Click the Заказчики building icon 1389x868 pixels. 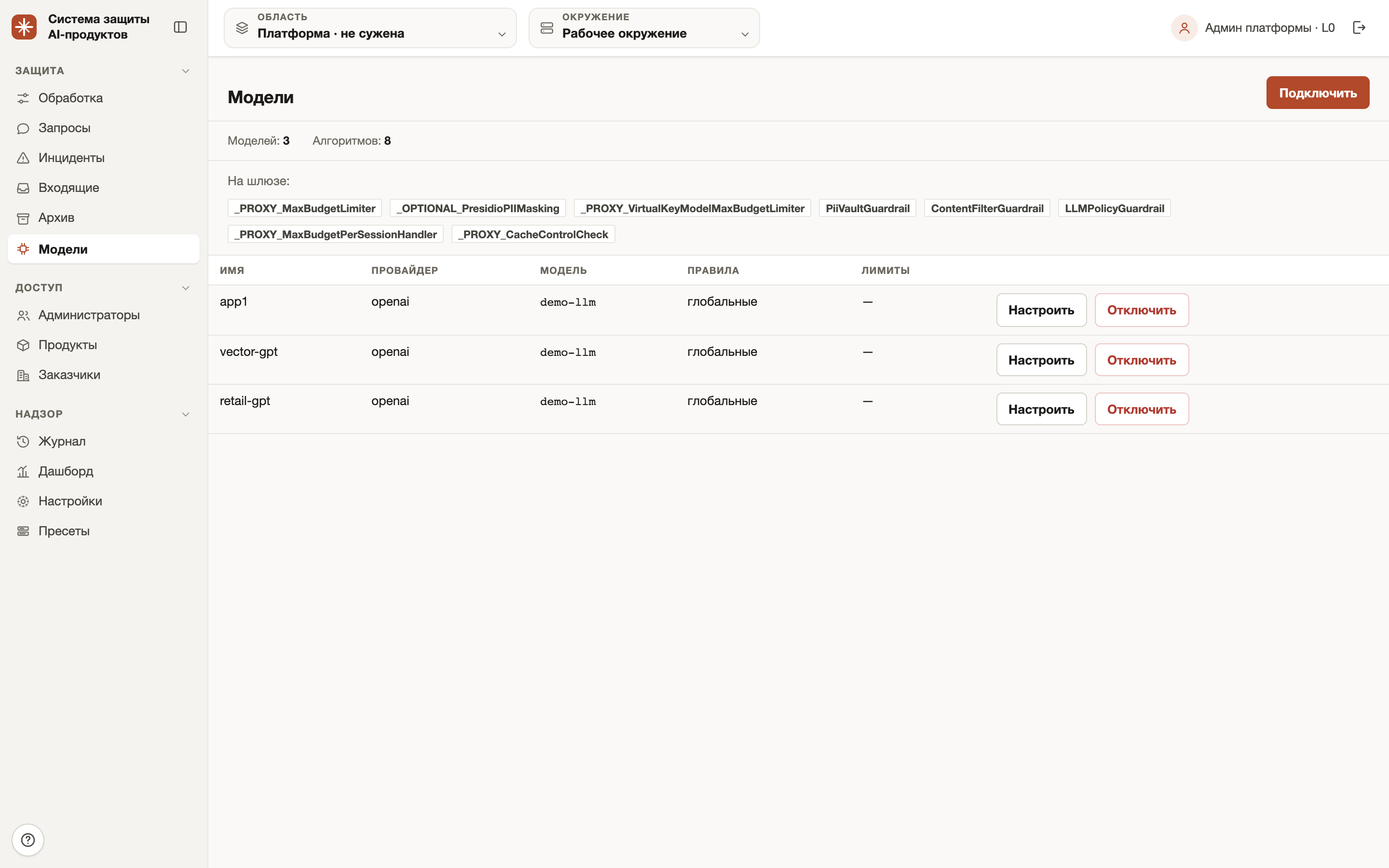click(x=23, y=375)
